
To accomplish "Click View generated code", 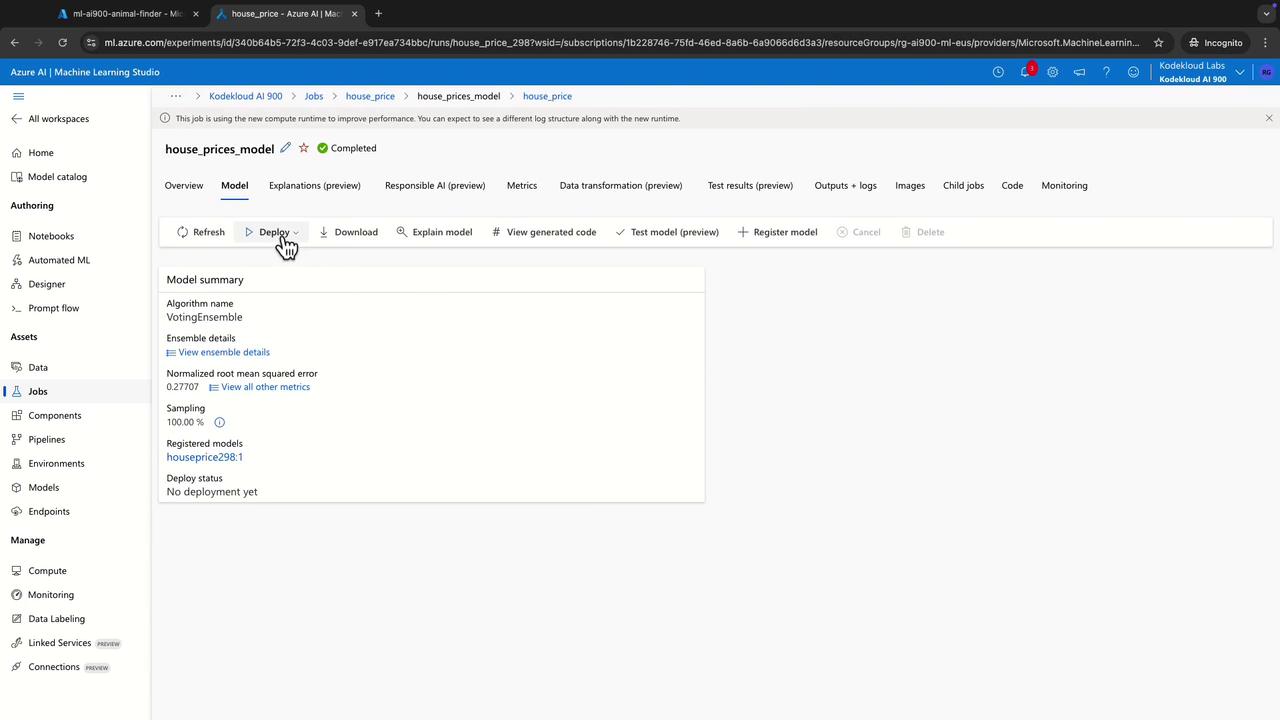I will (x=544, y=232).
